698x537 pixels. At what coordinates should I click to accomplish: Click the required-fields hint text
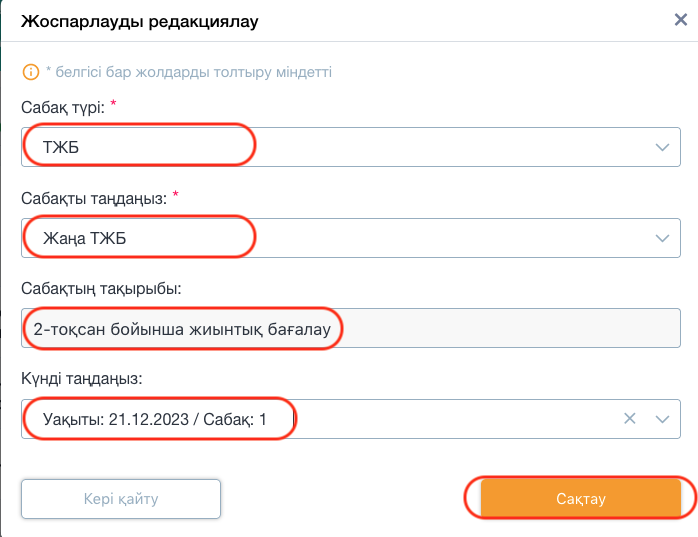(x=189, y=72)
